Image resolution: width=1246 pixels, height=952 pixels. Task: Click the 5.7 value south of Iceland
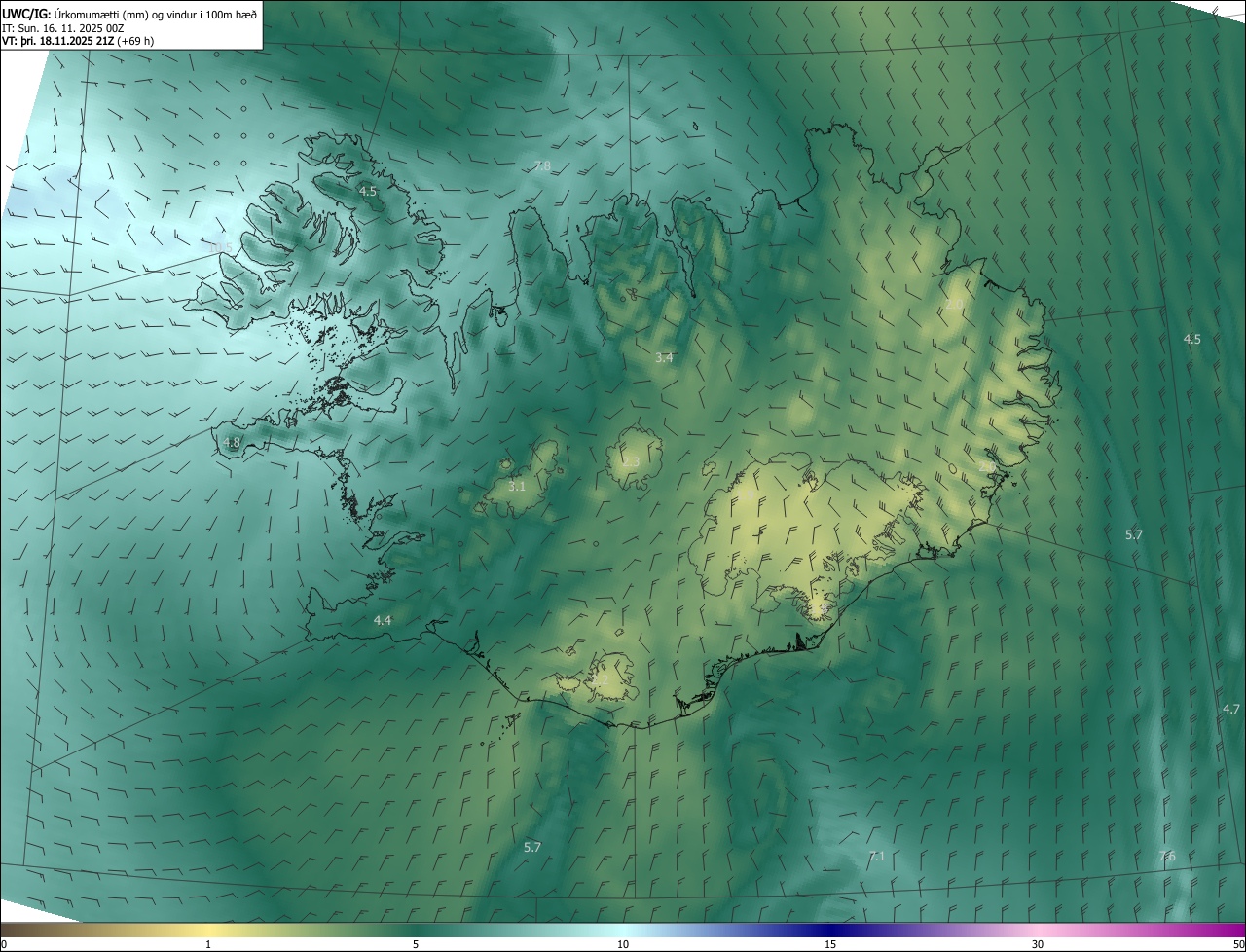(x=531, y=847)
